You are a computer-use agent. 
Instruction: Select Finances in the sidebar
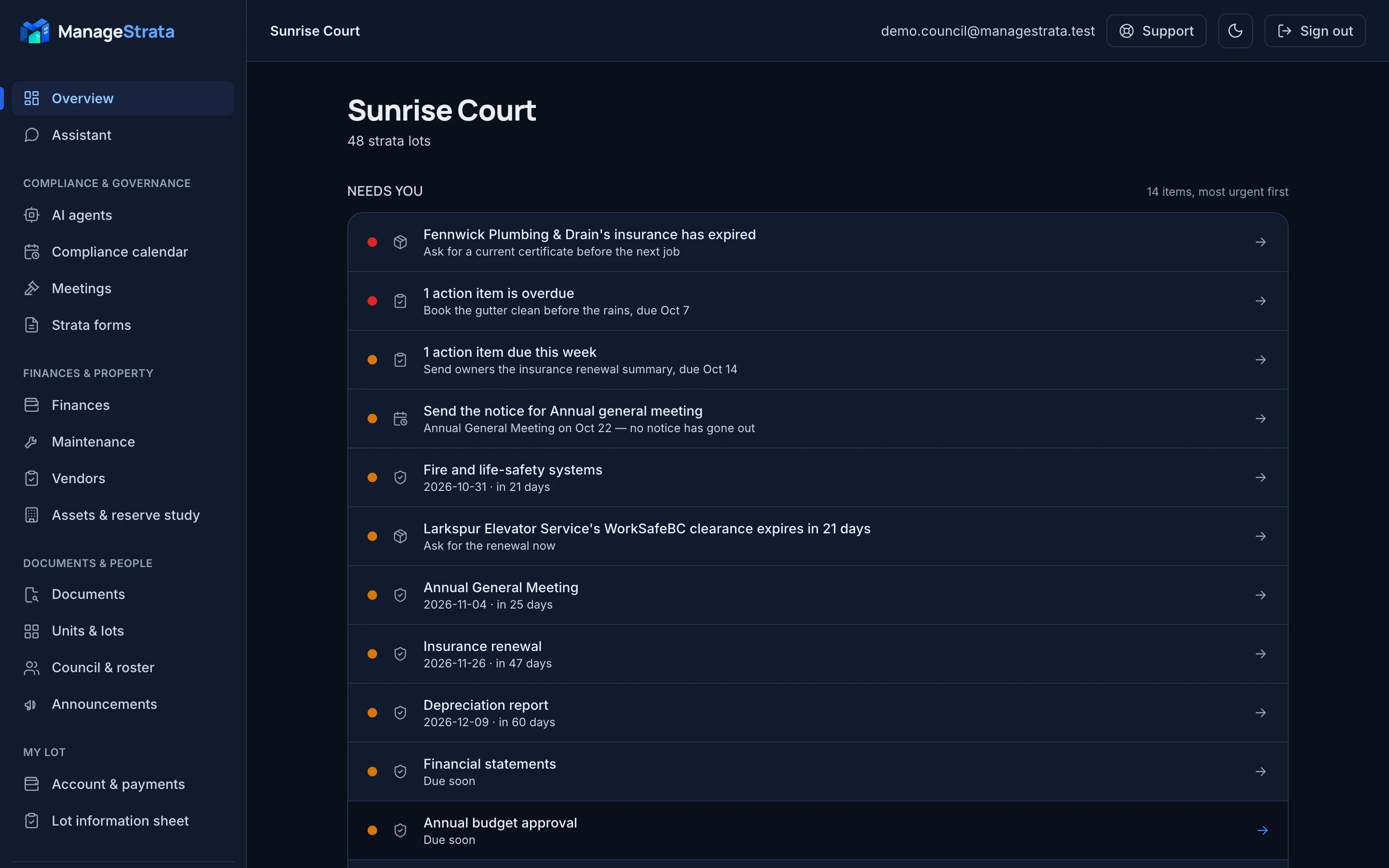(123, 405)
